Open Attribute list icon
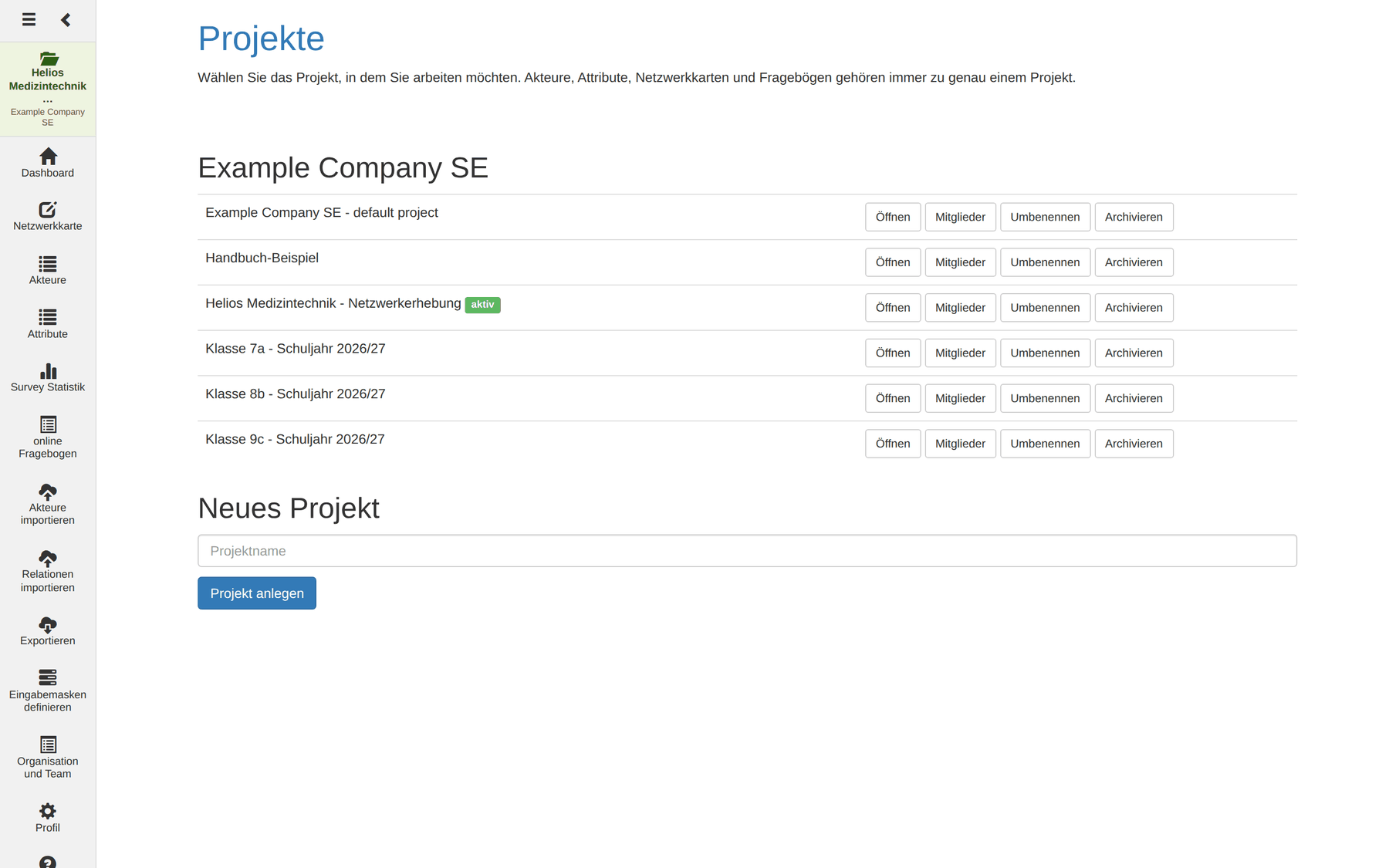 click(48, 317)
